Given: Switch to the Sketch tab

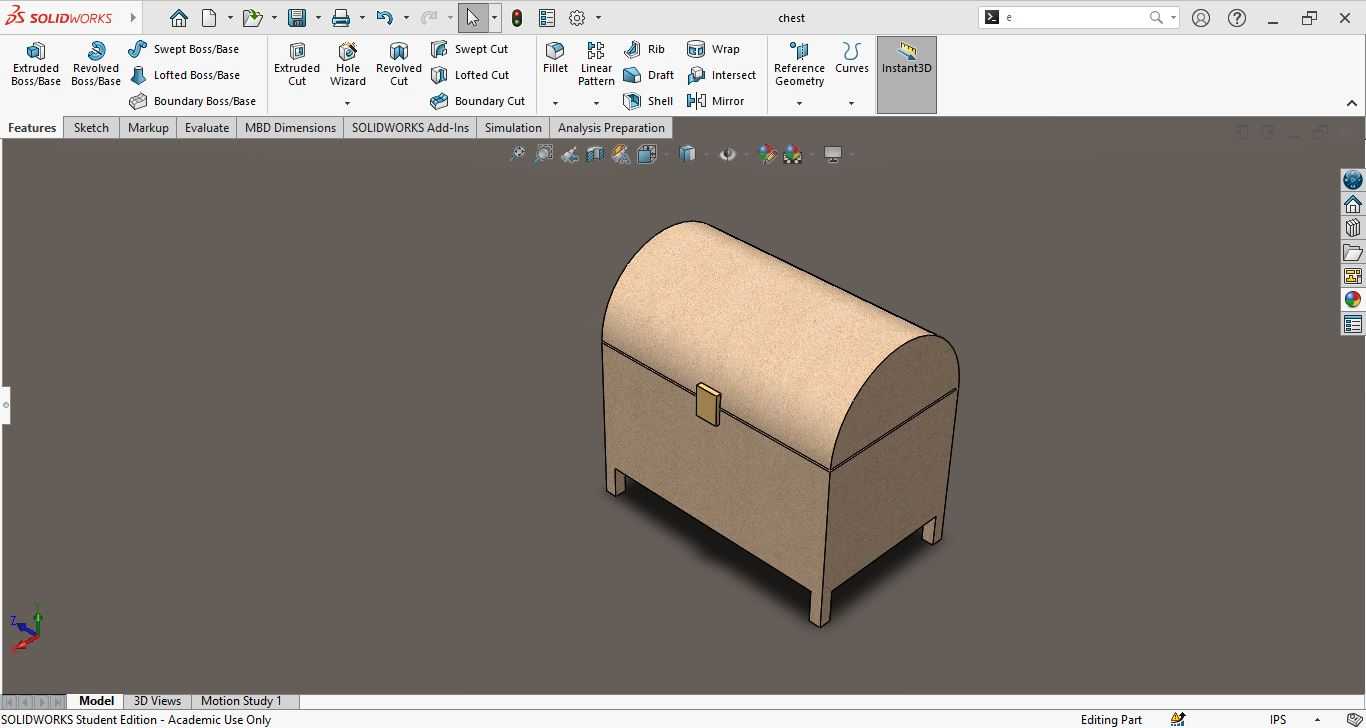Looking at the screenshot, I should click(x=91, y=128).
